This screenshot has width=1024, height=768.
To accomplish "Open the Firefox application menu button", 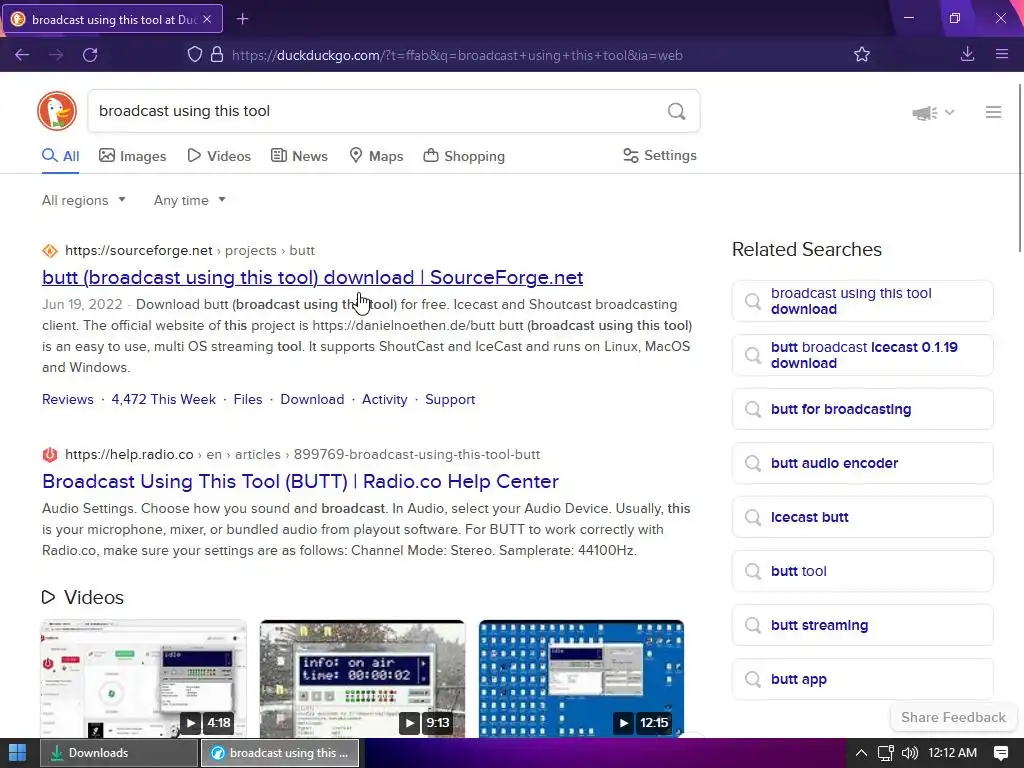I will click(x=1002, y=55).
